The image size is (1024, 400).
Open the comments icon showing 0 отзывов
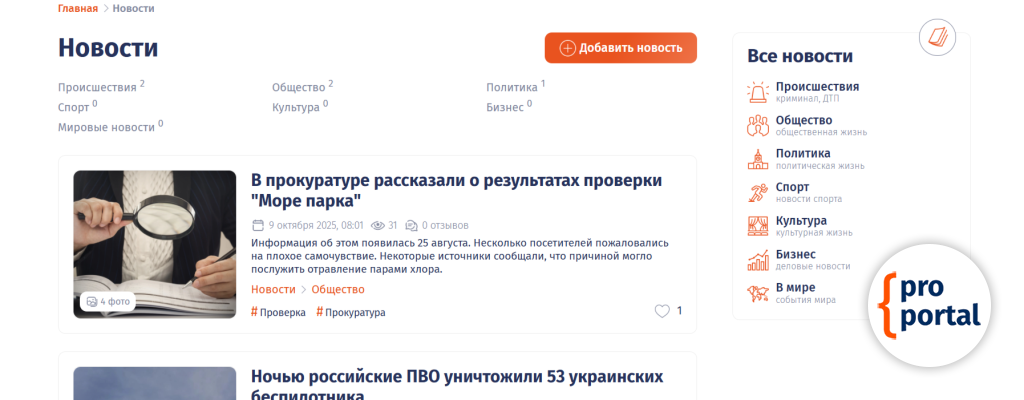[411, 225]
